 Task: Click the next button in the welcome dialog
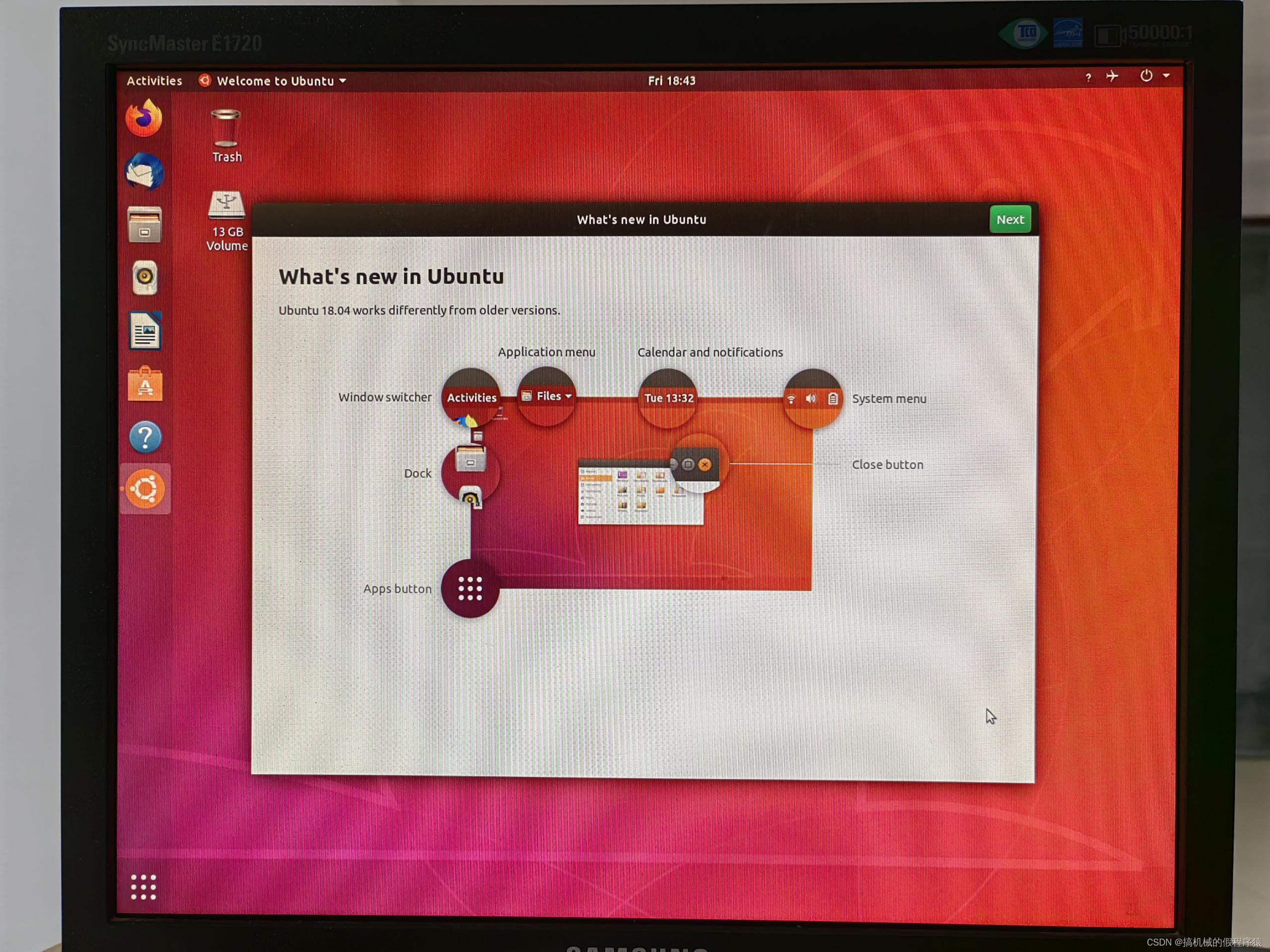1010,219
